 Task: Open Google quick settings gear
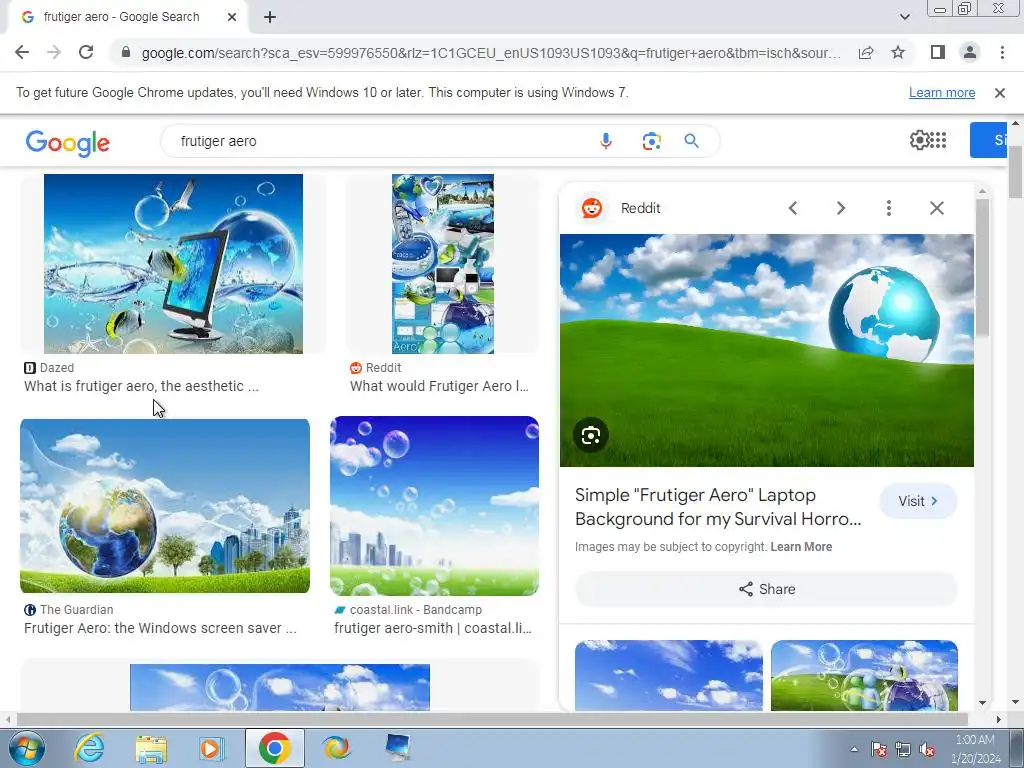919,140
